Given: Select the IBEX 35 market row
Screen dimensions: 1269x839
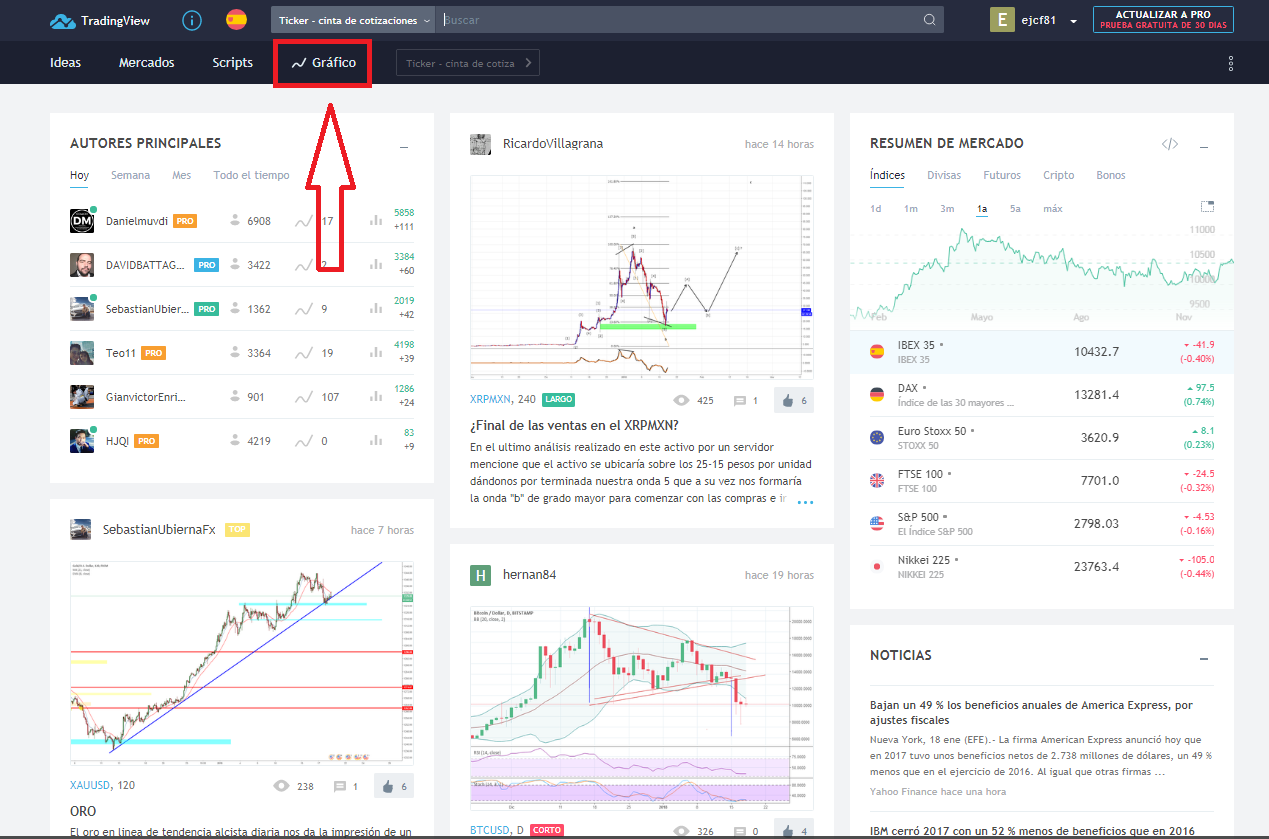Looking at the screenshot, I should tap(1041, 351).
